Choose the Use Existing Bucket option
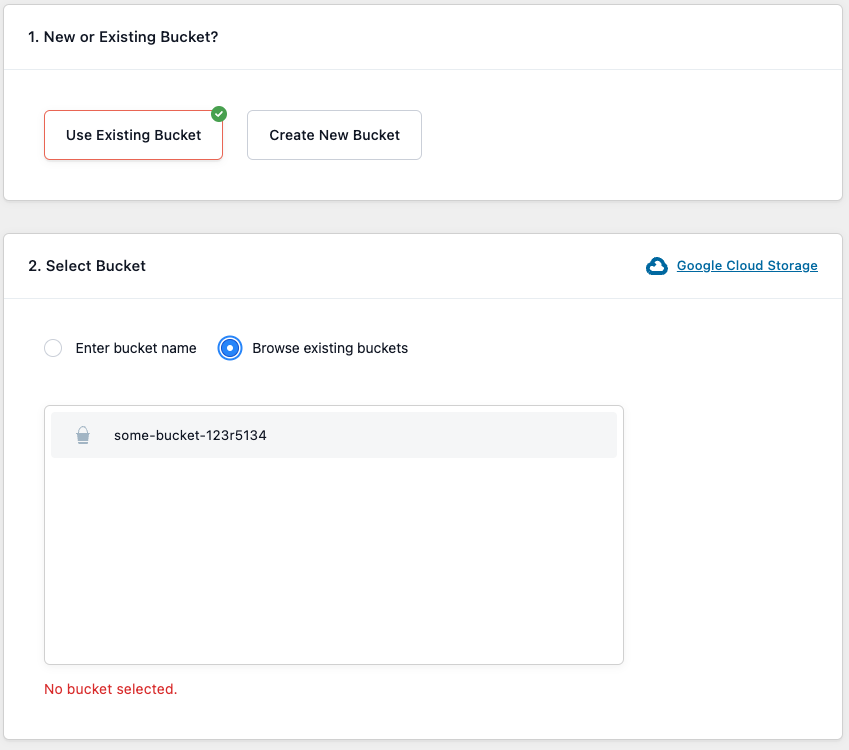The width and height of the screenshot is (849, 750). pos(133,135)
